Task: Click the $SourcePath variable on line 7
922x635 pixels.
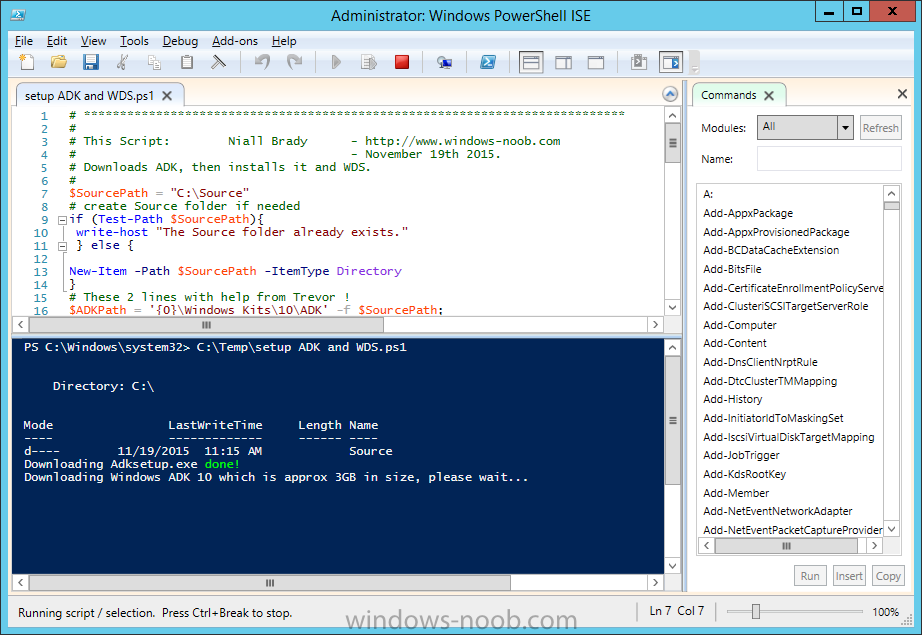Action: pyautogui.click(x=109, y=193)
